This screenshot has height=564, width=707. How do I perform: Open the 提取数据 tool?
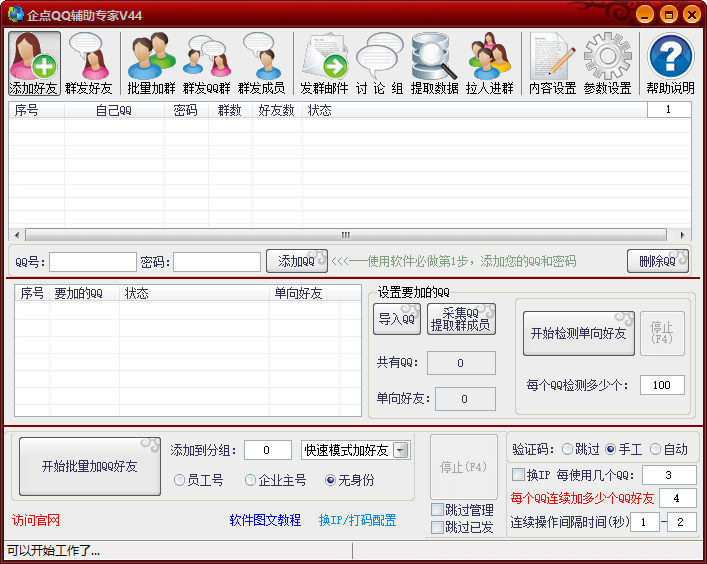click(435, 64)
